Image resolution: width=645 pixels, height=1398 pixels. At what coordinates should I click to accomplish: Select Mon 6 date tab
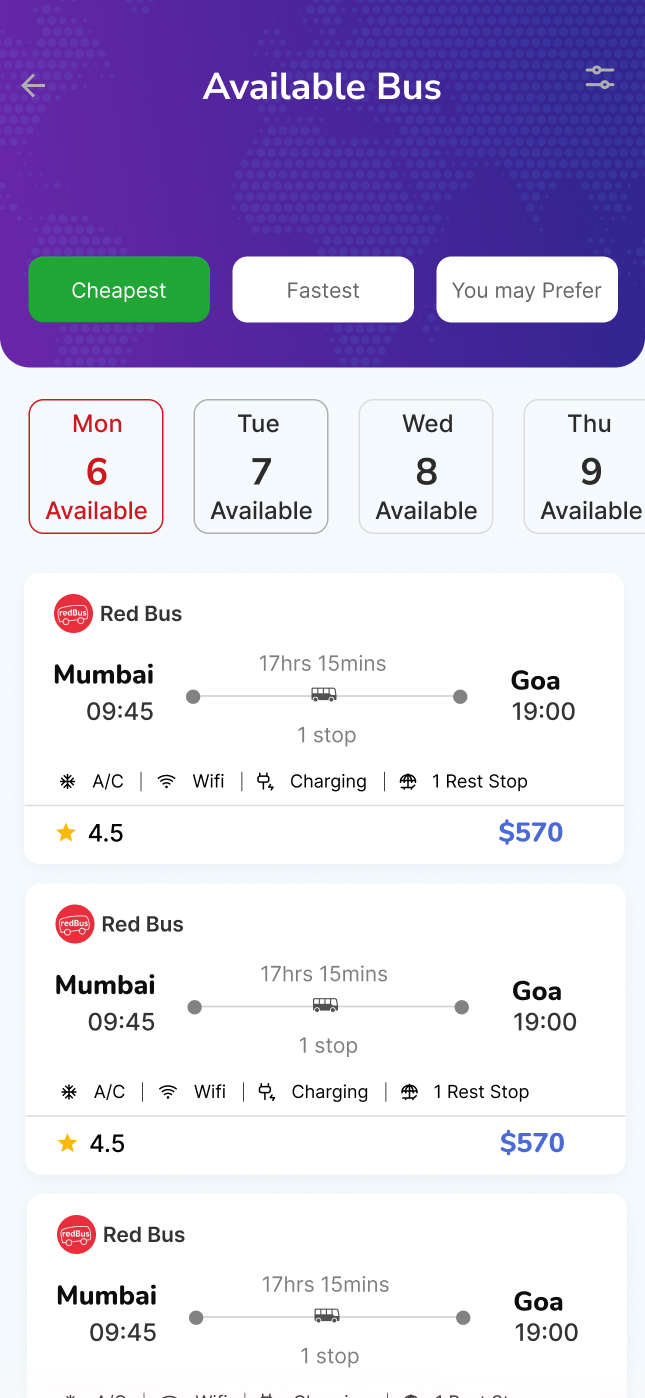96,467
